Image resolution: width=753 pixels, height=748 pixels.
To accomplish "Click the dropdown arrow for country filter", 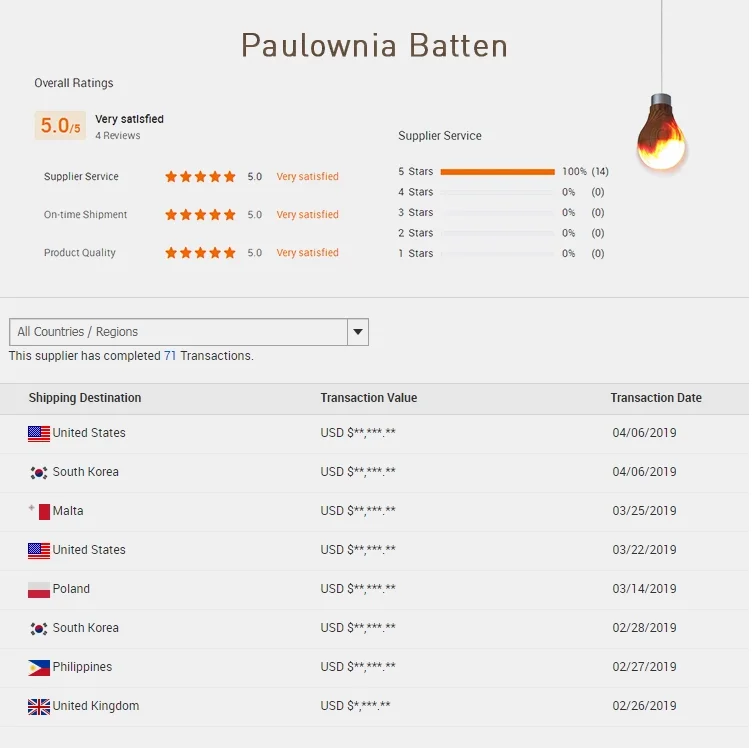I will click(357, 332).
